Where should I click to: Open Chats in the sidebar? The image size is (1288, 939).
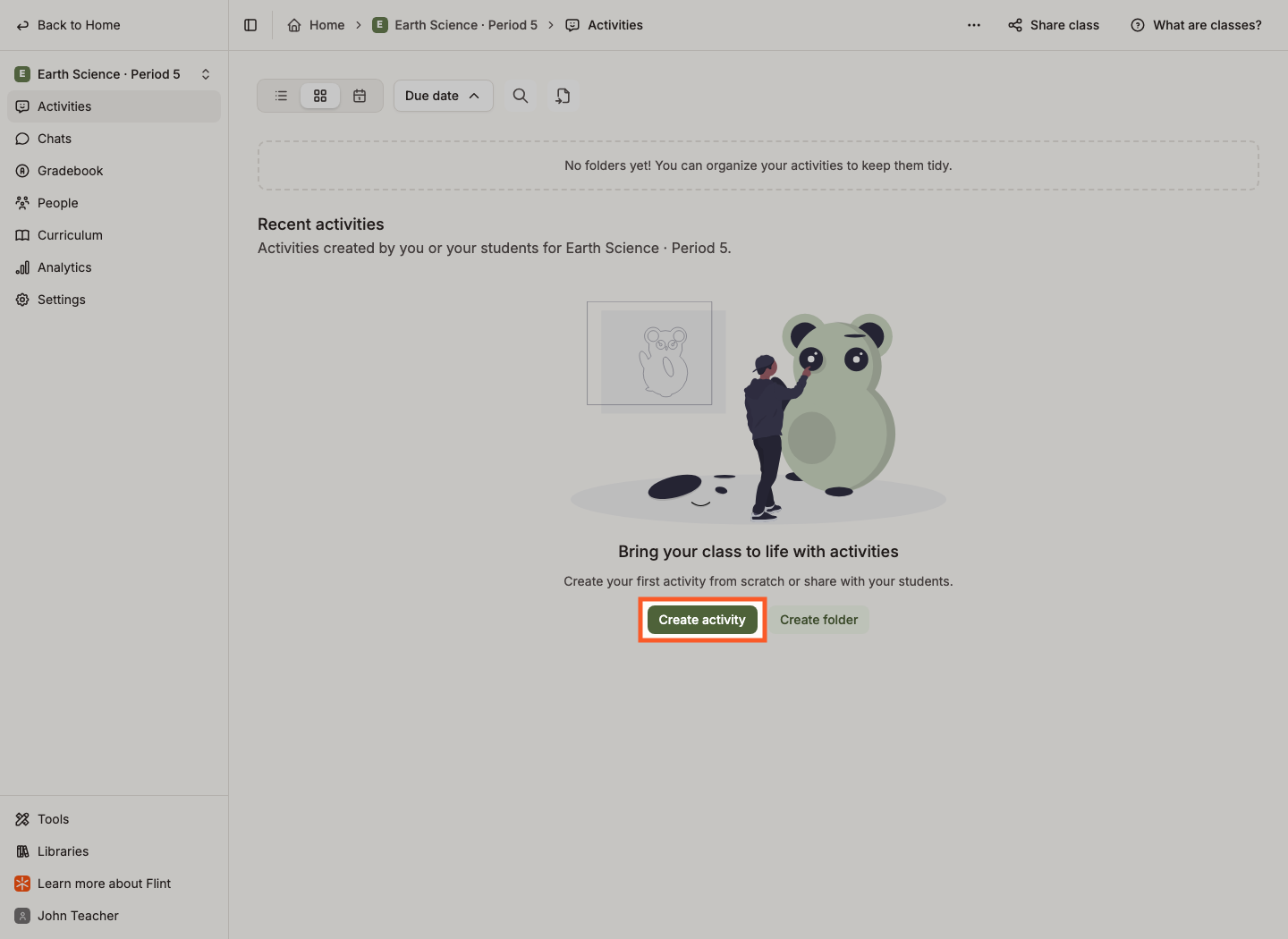click(114, 139)
